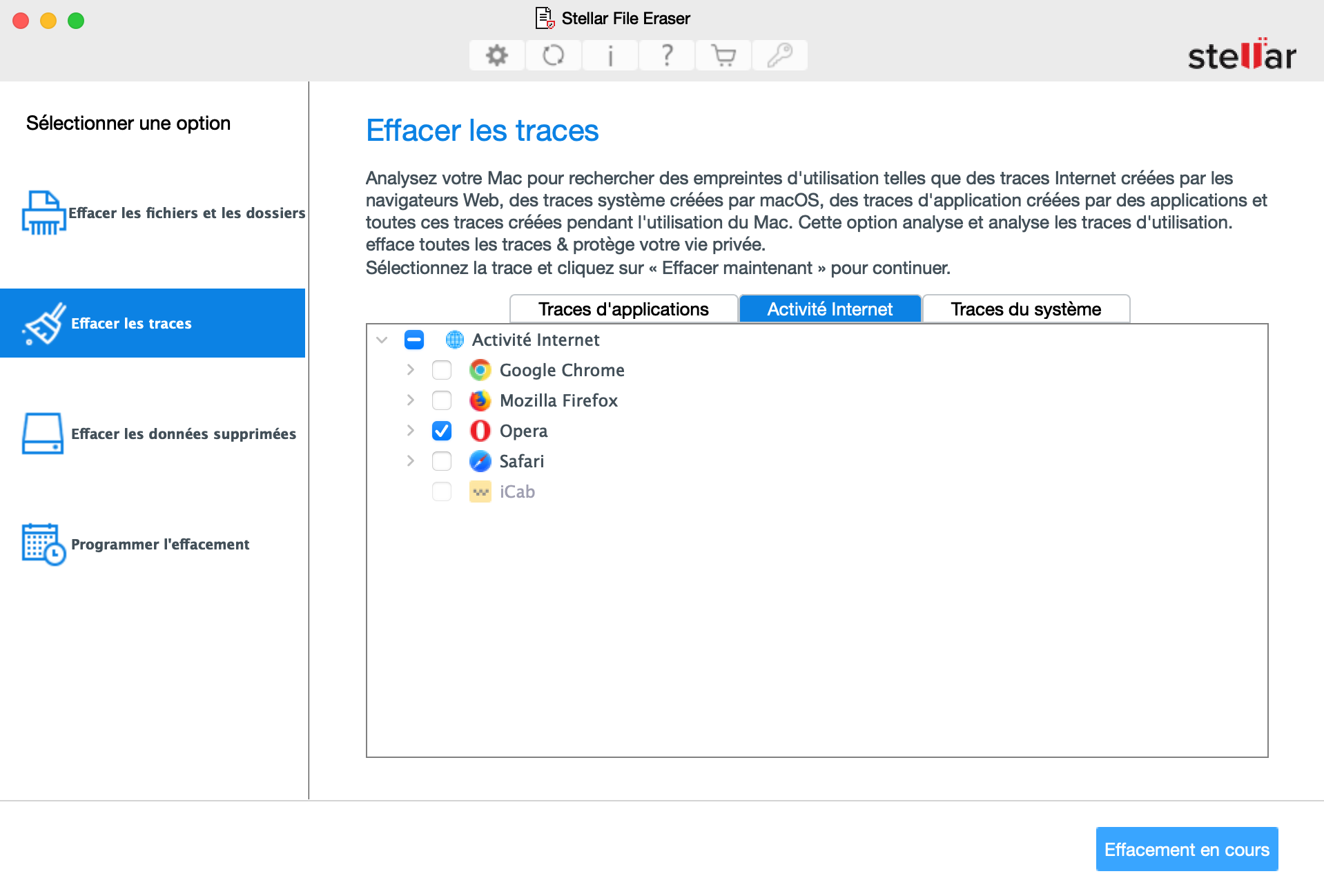
Task: Switch to Traces d'applications tab
Action: (623, 309)
